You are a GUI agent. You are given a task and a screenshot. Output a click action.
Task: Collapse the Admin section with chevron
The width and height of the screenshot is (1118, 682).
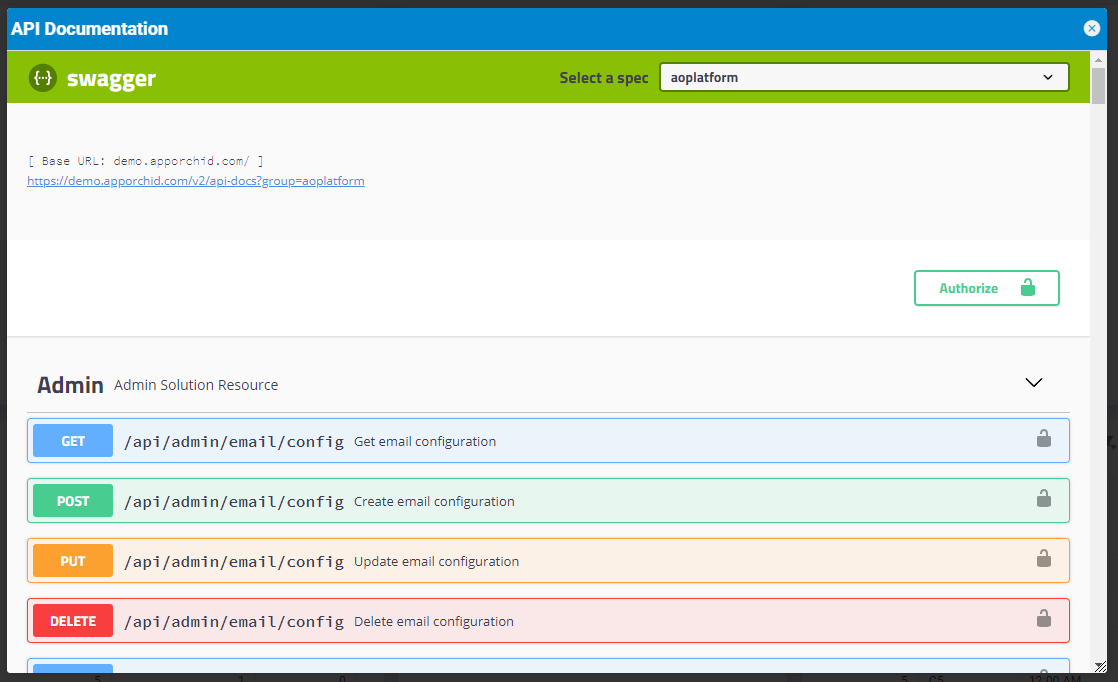coord(1034,383)
